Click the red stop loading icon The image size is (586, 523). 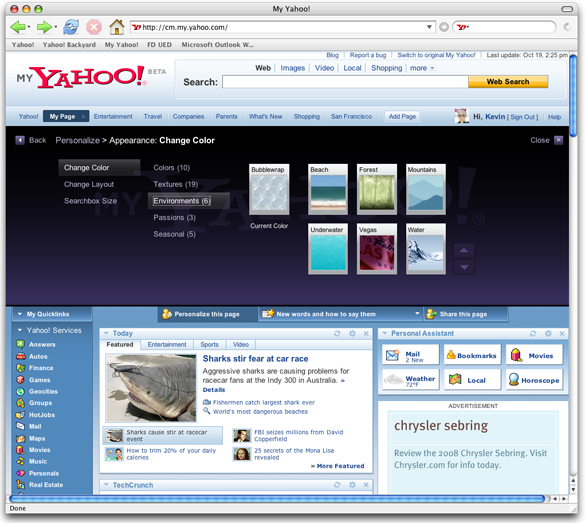click(94, 27)
